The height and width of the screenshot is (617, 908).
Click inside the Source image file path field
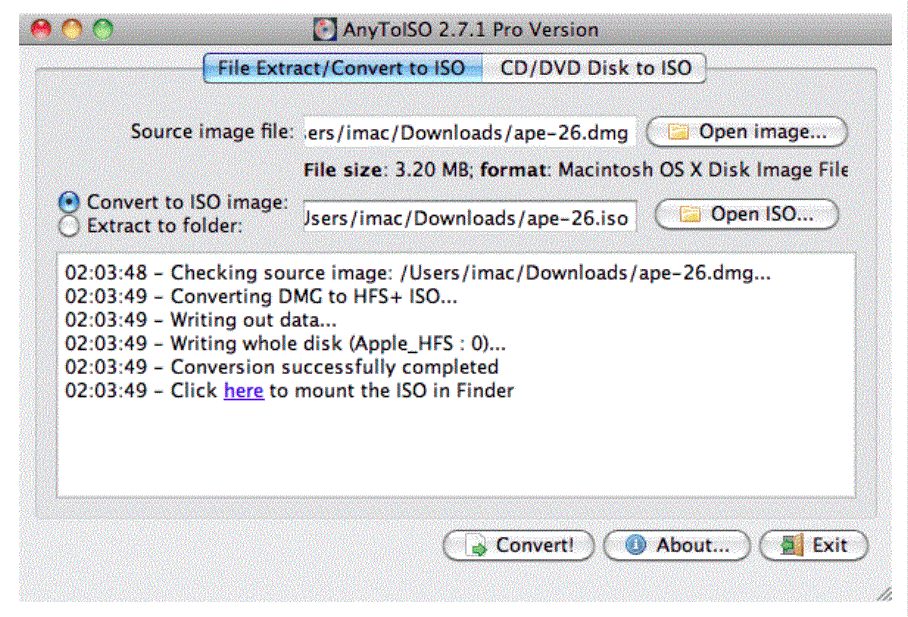click(x=470, y=133)
